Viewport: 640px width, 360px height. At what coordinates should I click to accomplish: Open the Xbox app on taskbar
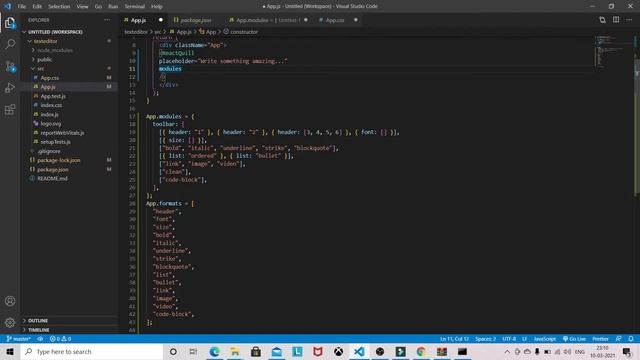pyautogui.click(x=338, y=351)
